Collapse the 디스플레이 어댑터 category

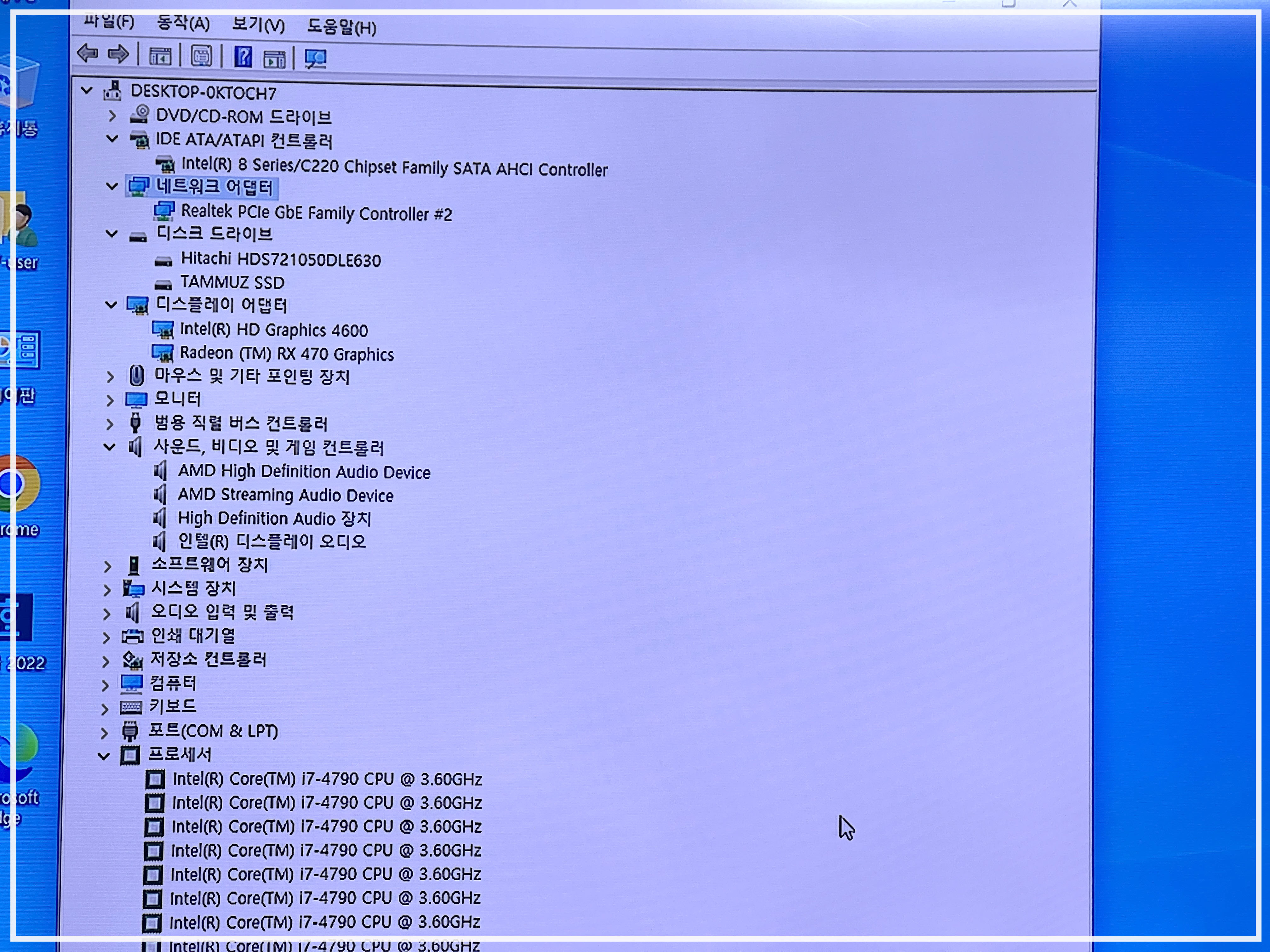click(x=111, y=305)
